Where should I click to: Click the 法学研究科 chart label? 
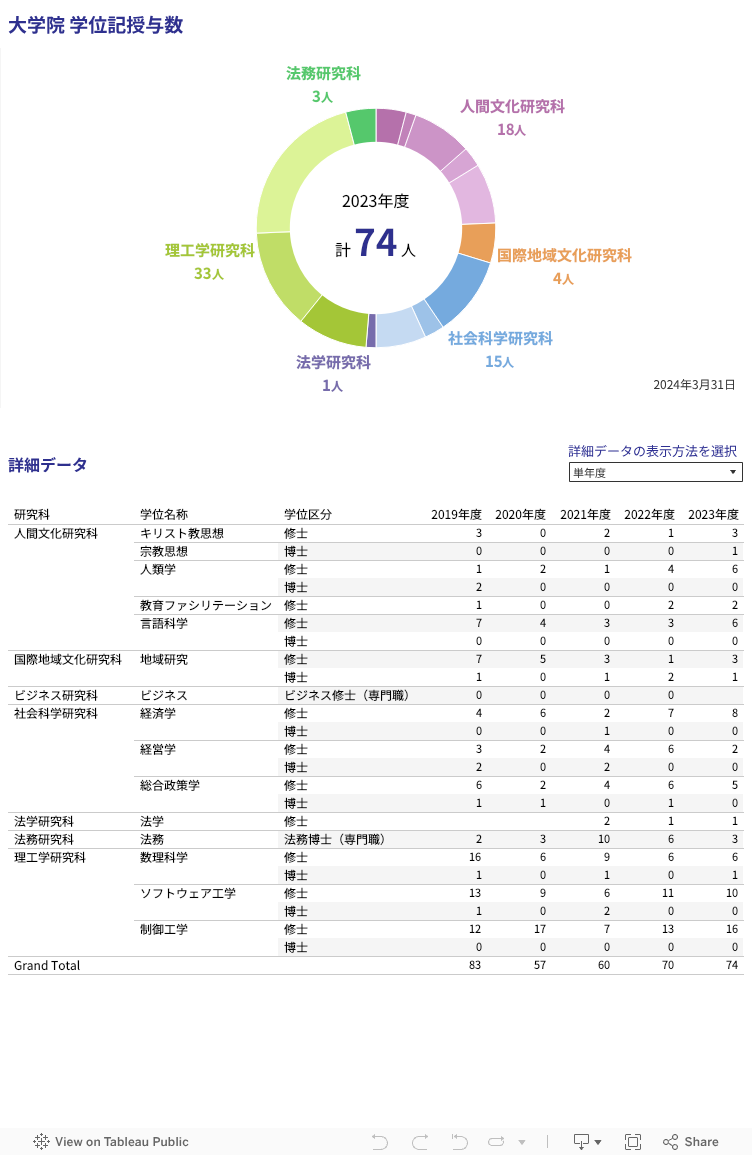coord(334,362)
